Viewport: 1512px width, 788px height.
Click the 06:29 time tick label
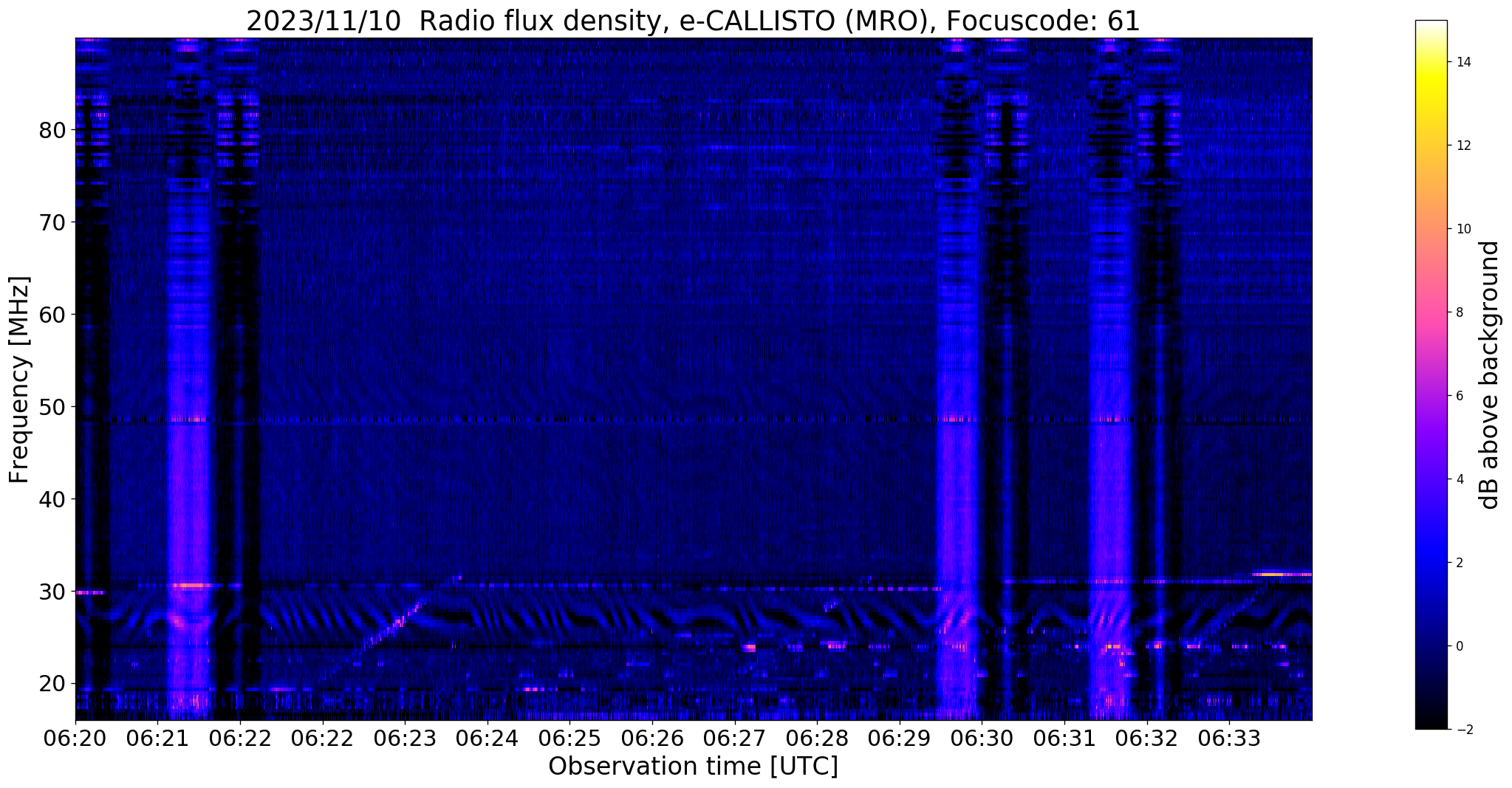899,739
